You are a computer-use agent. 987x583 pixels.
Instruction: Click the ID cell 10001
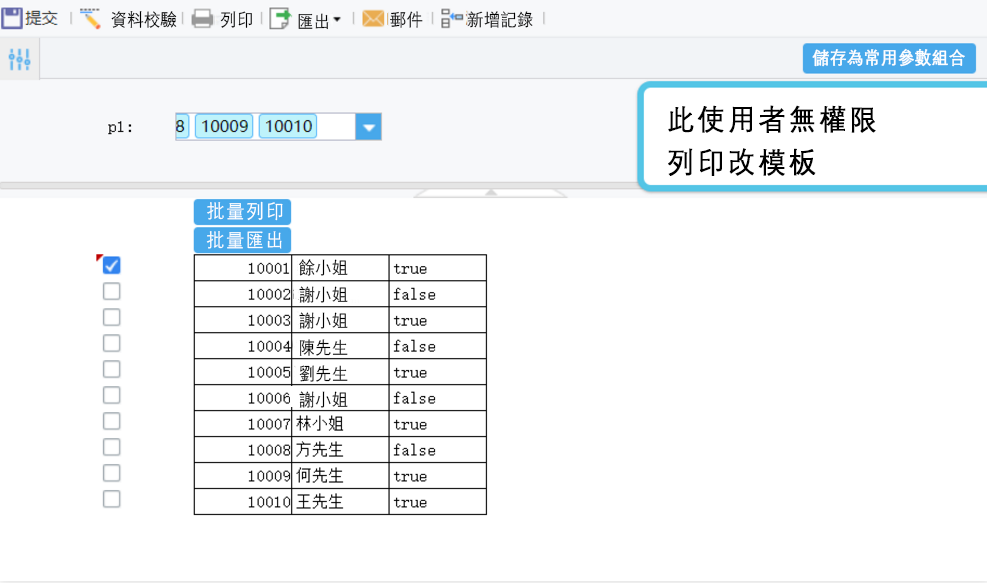pos(243,268)
